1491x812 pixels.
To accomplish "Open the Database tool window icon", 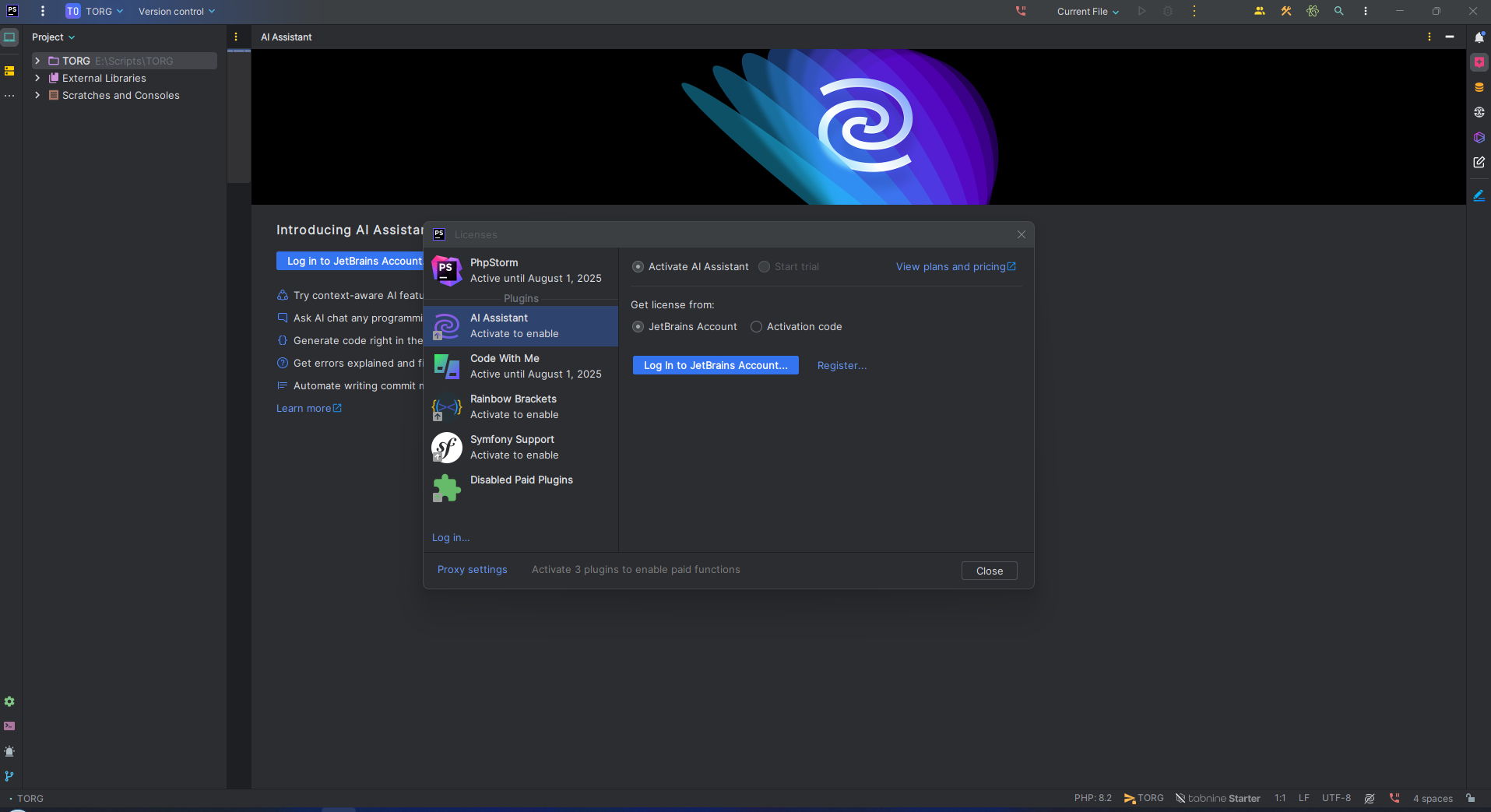I will coord(1479,87).
